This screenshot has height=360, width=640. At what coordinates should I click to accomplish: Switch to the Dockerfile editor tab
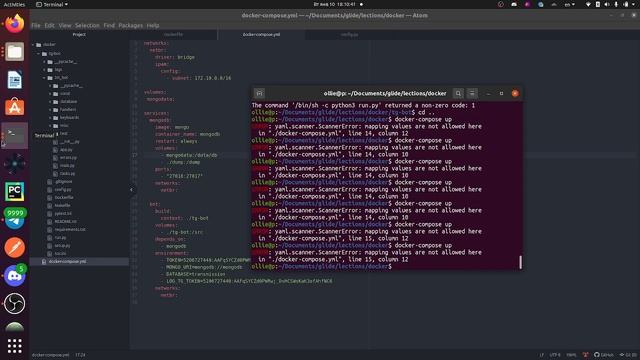(173, 35)
